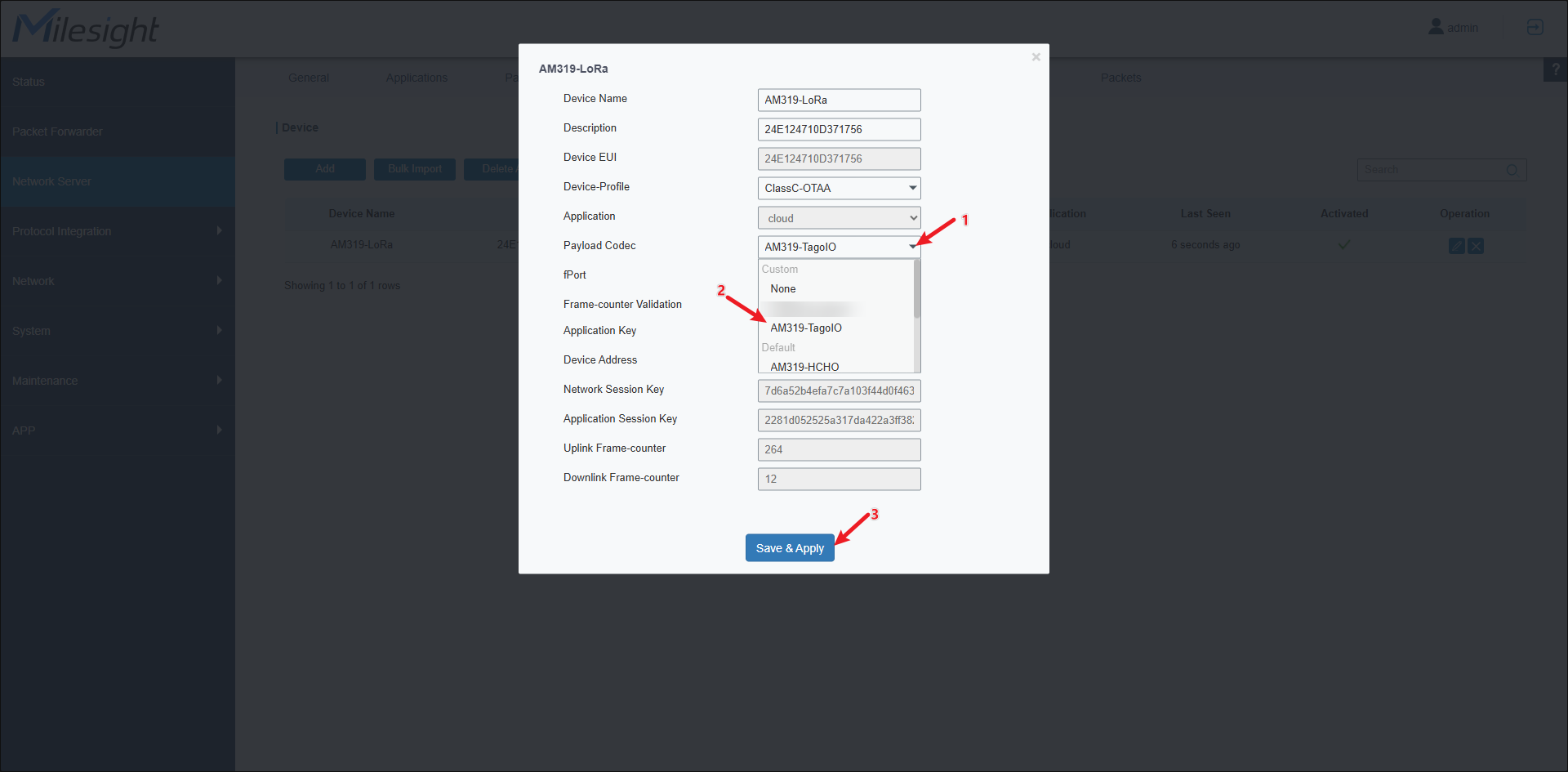
Task: Click the Milesight logo
Action: (85, 29)
